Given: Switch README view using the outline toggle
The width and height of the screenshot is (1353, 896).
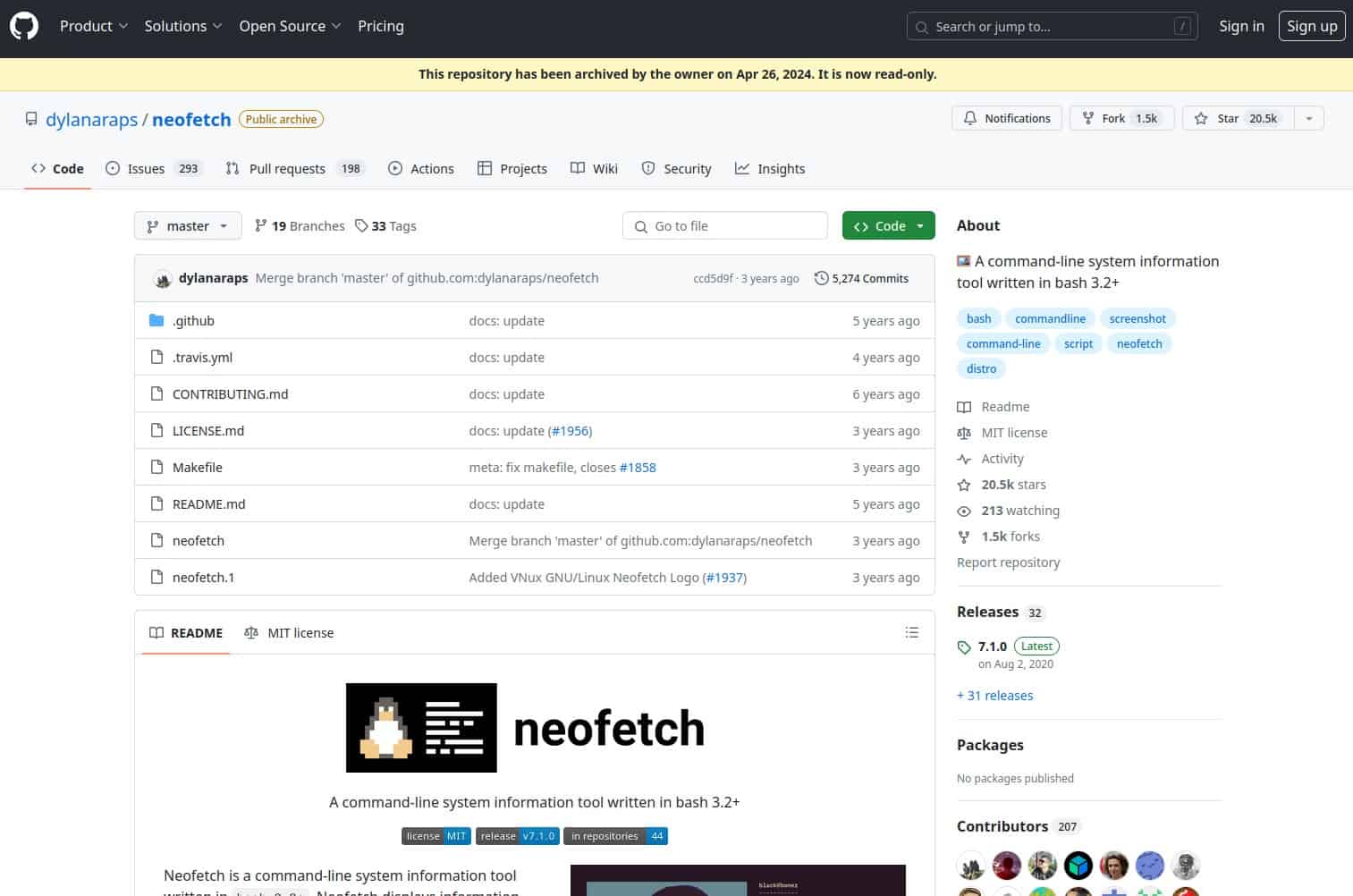Looking at the screenshot, I should point(912,632).
